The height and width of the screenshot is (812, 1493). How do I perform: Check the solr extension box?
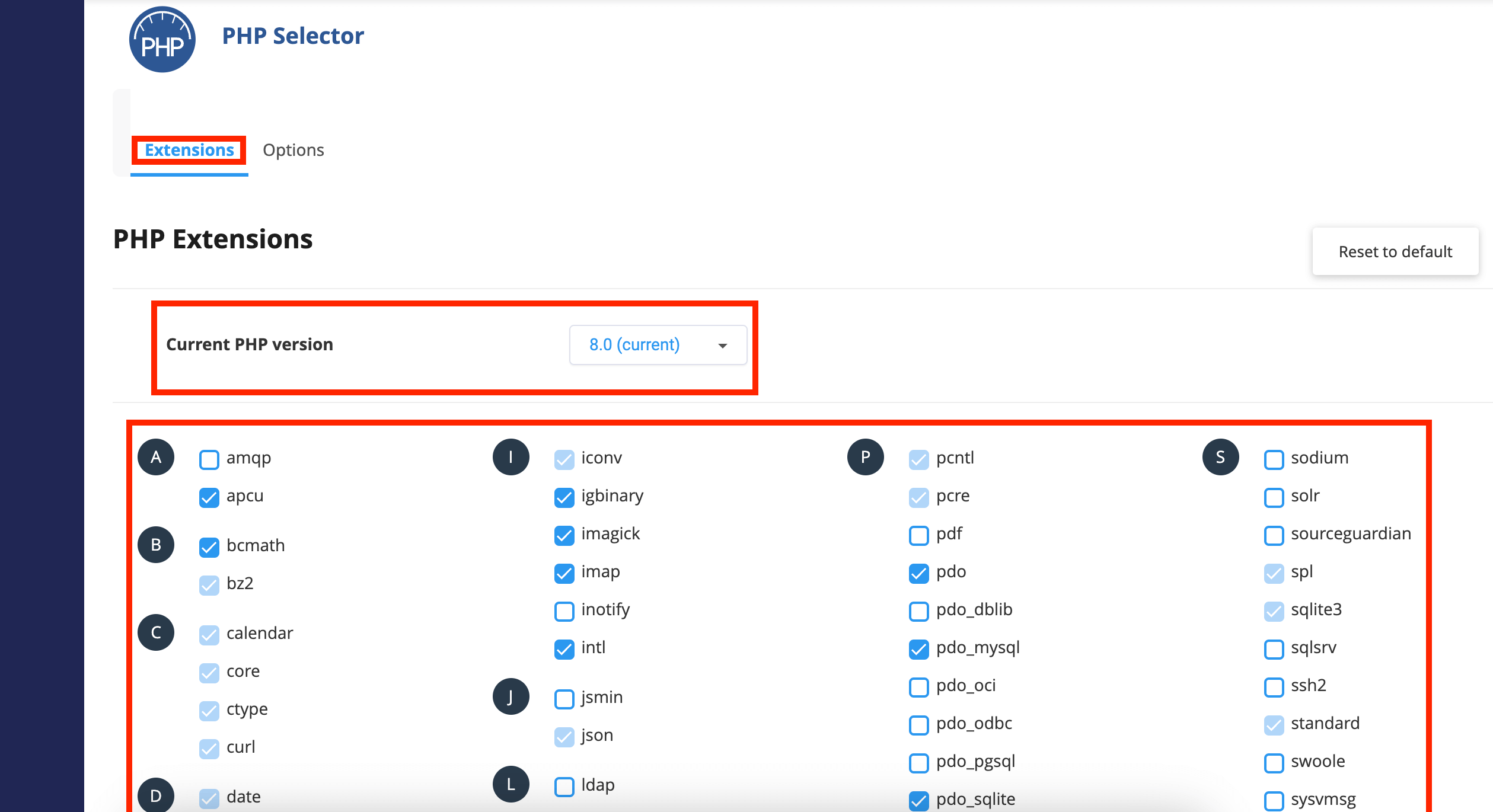tap(1274, 497)
